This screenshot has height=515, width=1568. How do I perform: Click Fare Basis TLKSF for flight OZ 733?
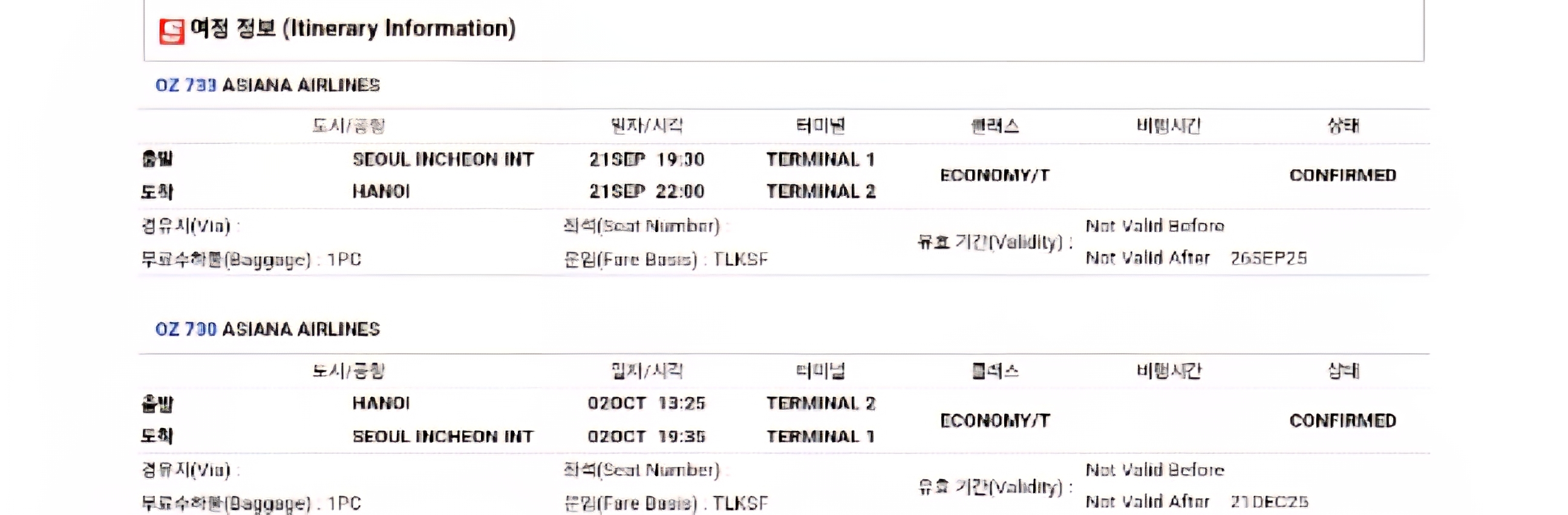tap(740, 260)
